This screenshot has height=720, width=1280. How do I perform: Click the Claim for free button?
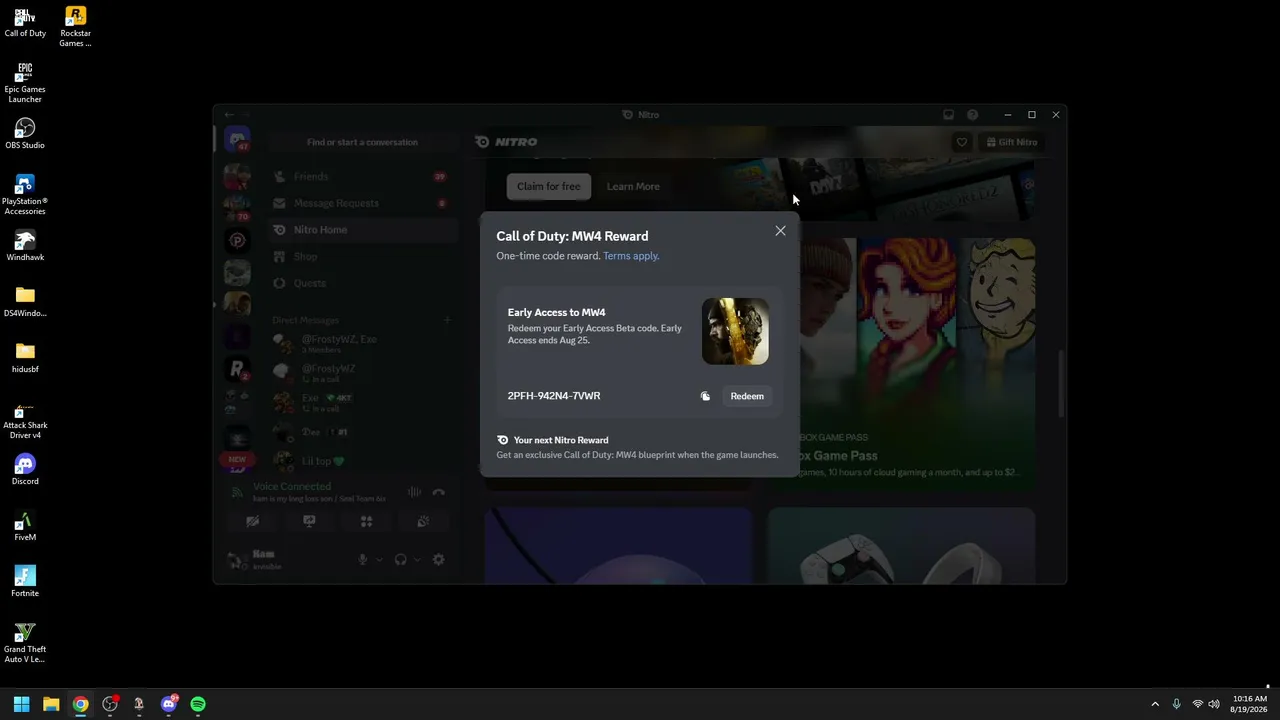coord(548,186)
